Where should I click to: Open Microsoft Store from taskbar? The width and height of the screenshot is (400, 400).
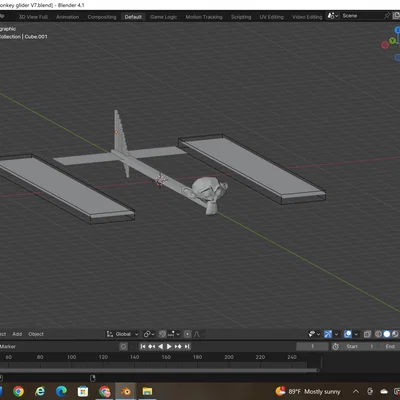(83, 391)
